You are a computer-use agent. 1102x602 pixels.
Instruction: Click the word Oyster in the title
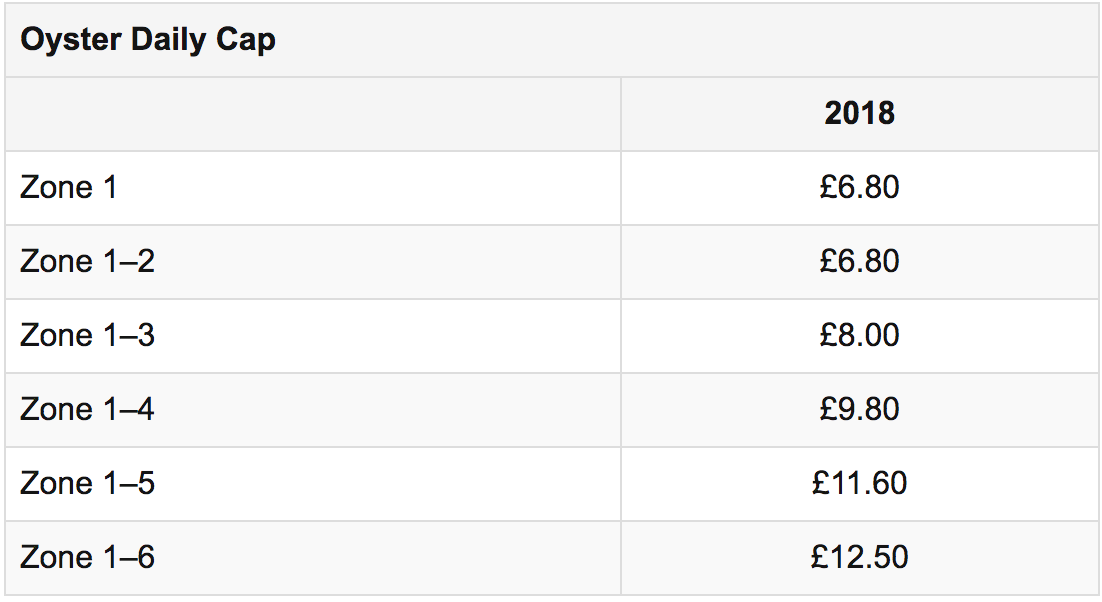[x=70, y=40]
